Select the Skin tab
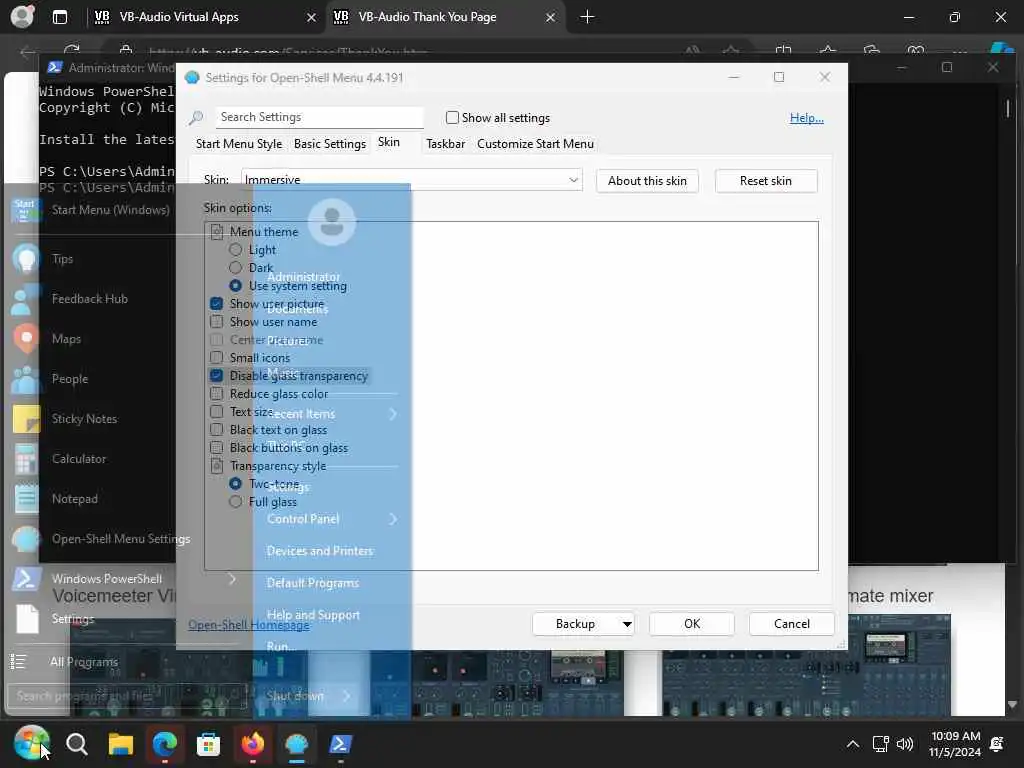Image resolution: width=1024 pixels, height=768 pixels. tap(389, 142)
